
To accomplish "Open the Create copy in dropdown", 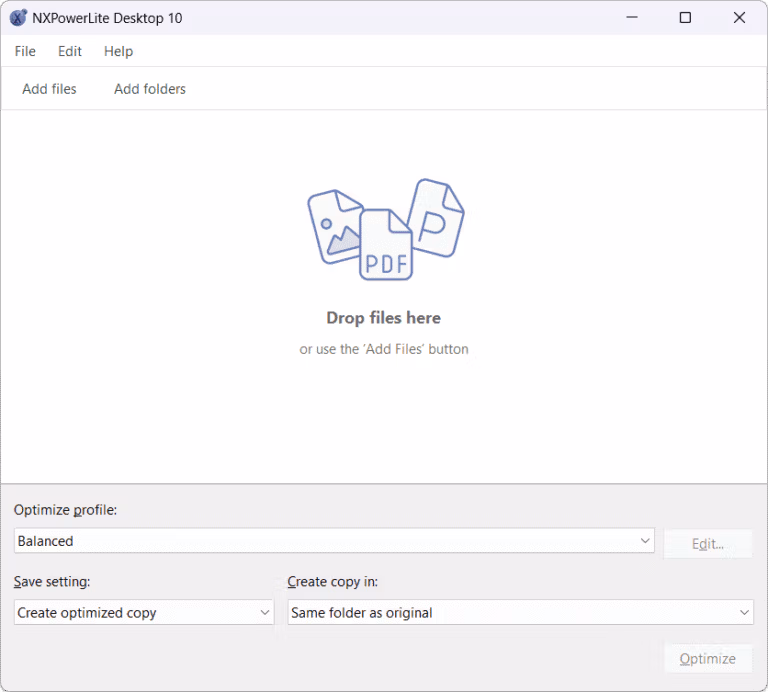I will [520, 612].
